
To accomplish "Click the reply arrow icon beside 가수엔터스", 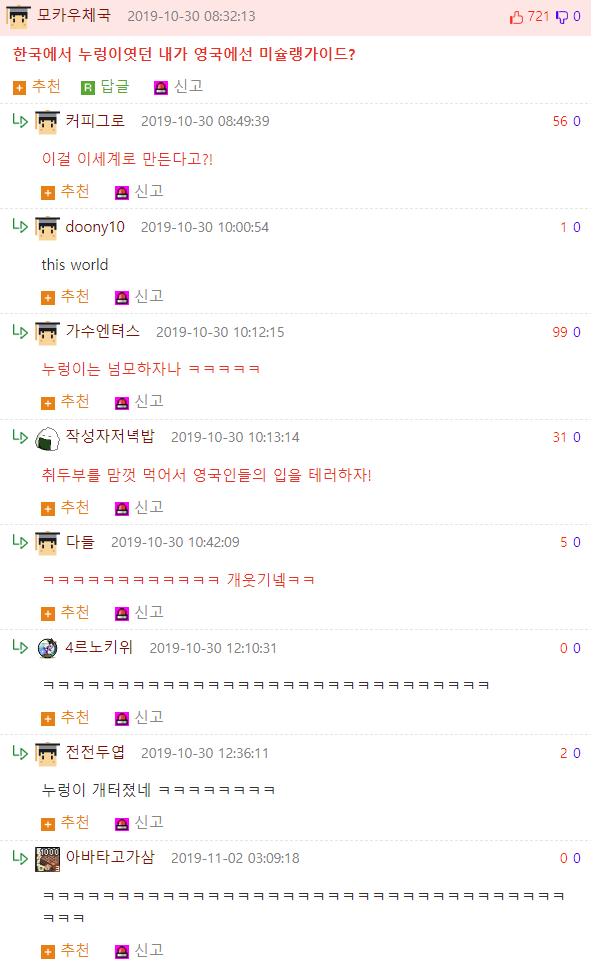I will click(x=20, y=332).
